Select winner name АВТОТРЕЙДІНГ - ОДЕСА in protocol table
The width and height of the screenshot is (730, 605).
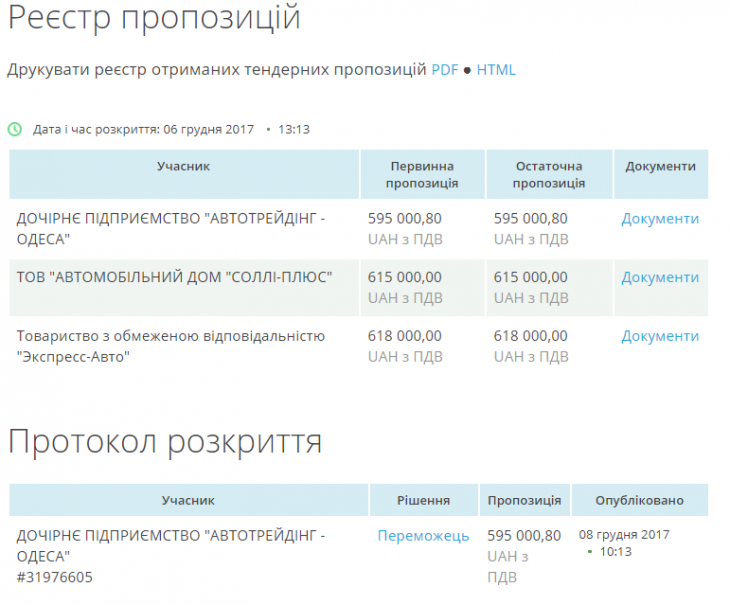[171, 546]
